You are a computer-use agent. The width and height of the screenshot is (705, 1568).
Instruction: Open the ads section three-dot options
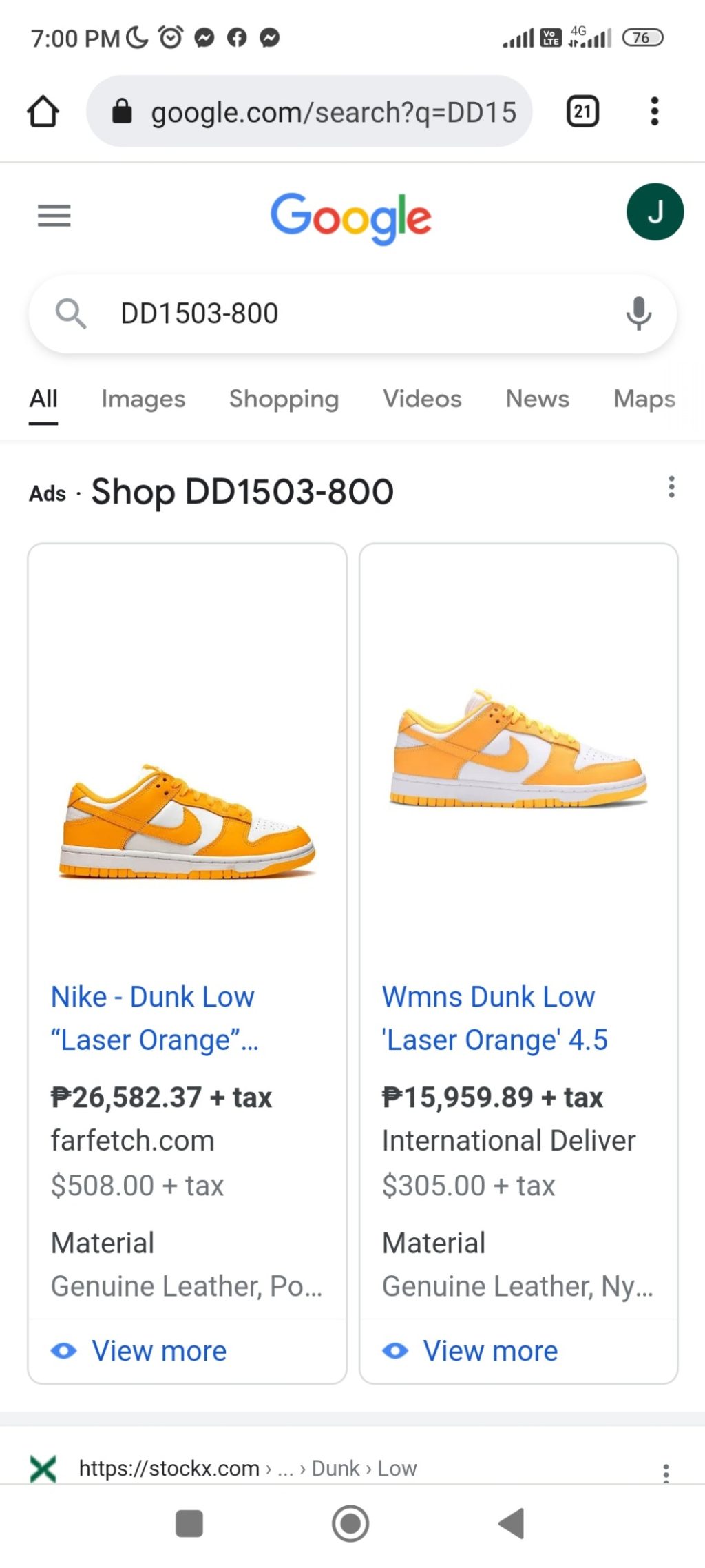[x=671, y=487]
